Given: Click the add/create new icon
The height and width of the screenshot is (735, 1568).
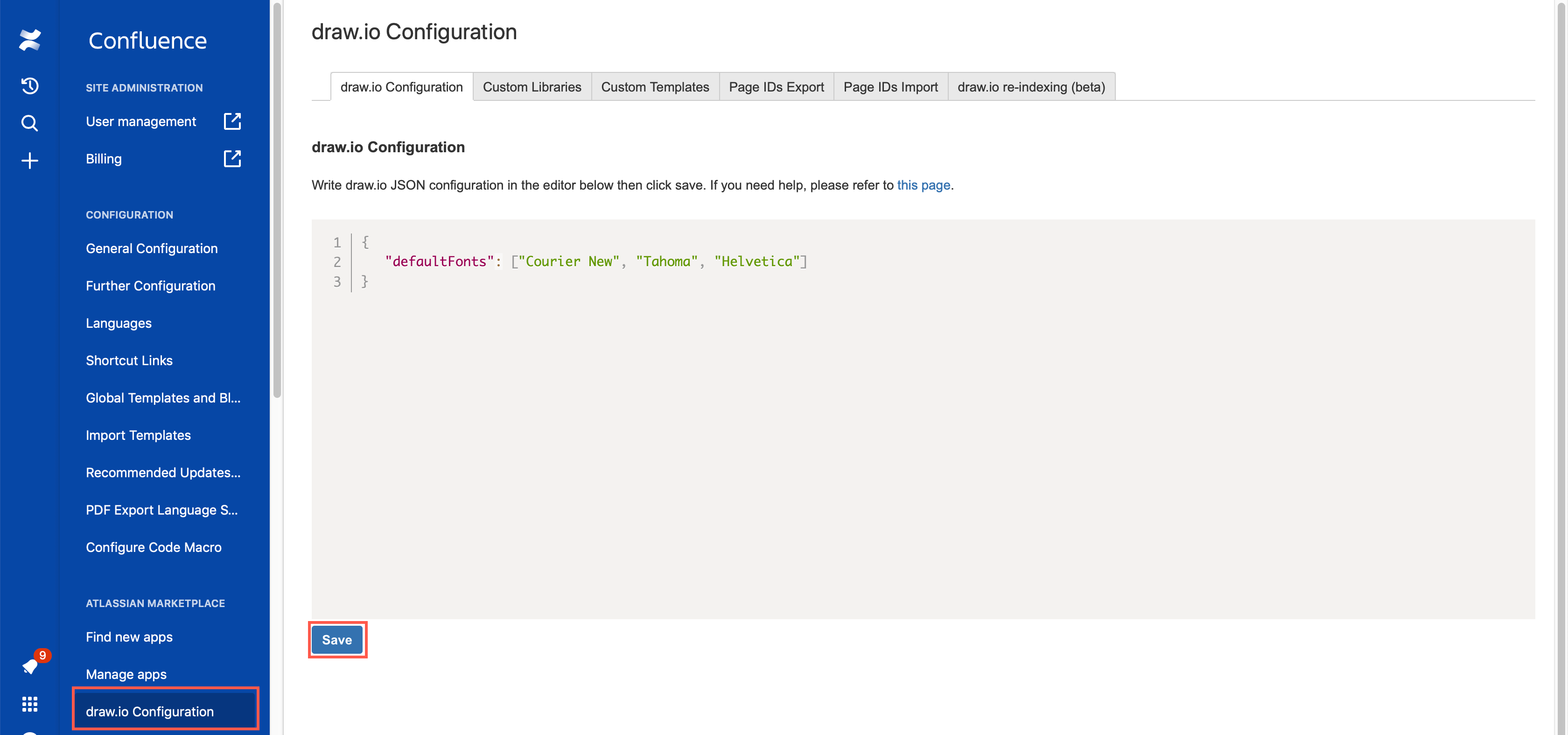Looking at the screenshot, I should click(29, 159).
